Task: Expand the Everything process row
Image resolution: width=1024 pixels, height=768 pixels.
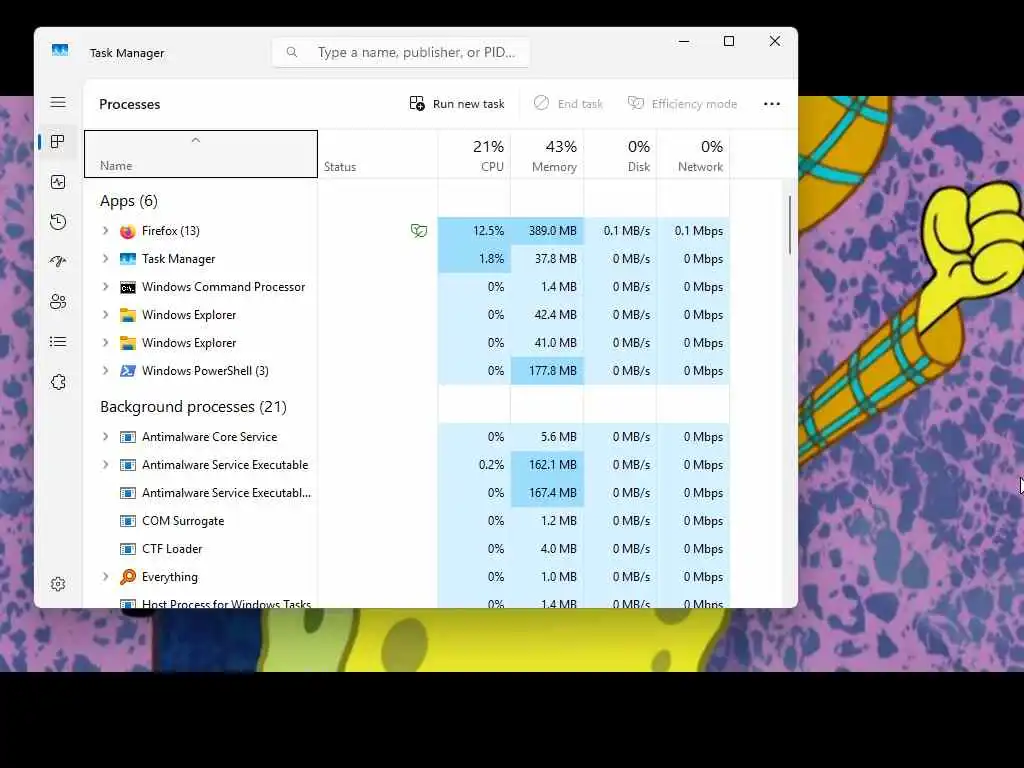Action: coord(105,577)
